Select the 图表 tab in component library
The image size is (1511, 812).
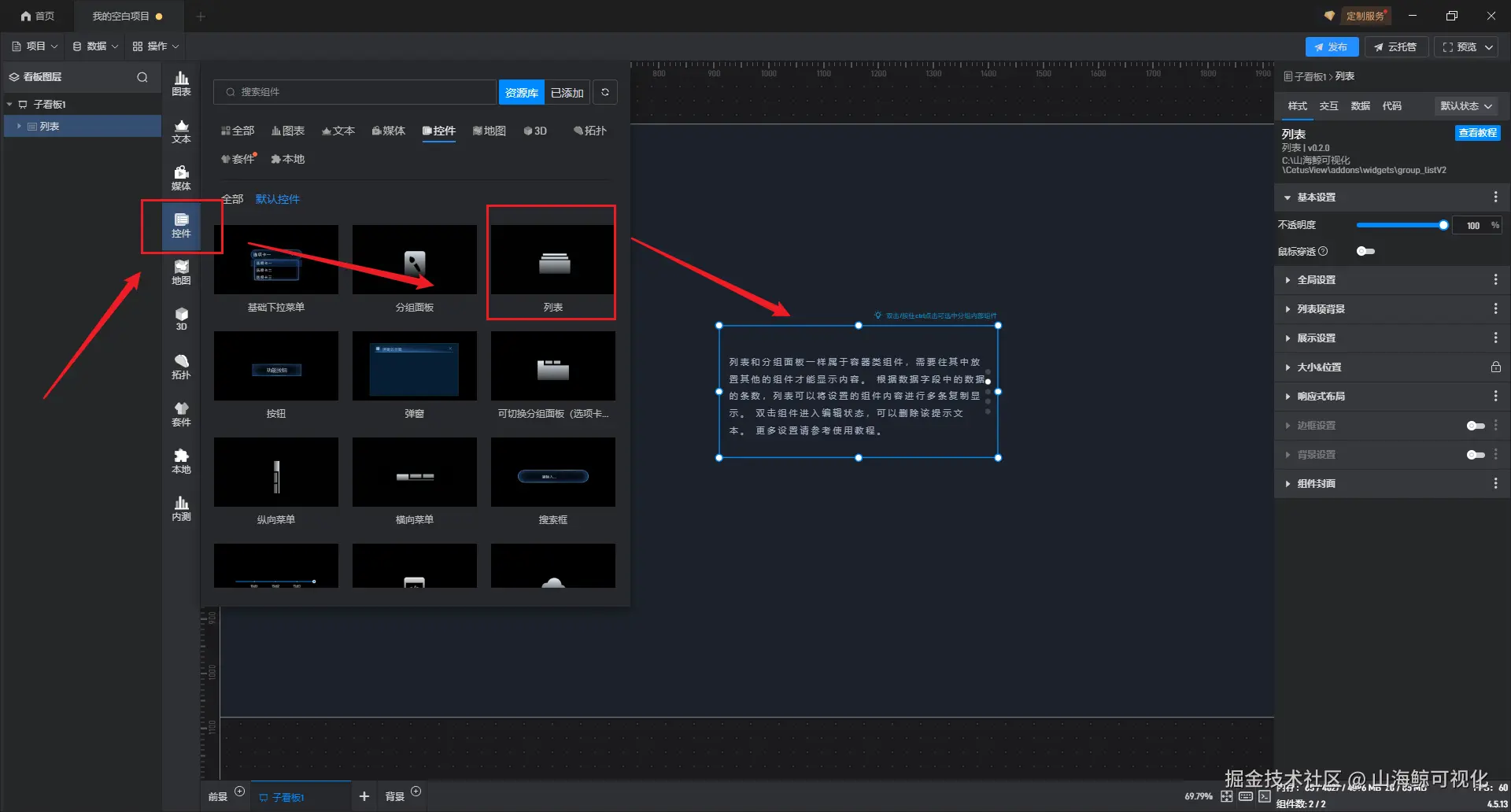[288, 131]
